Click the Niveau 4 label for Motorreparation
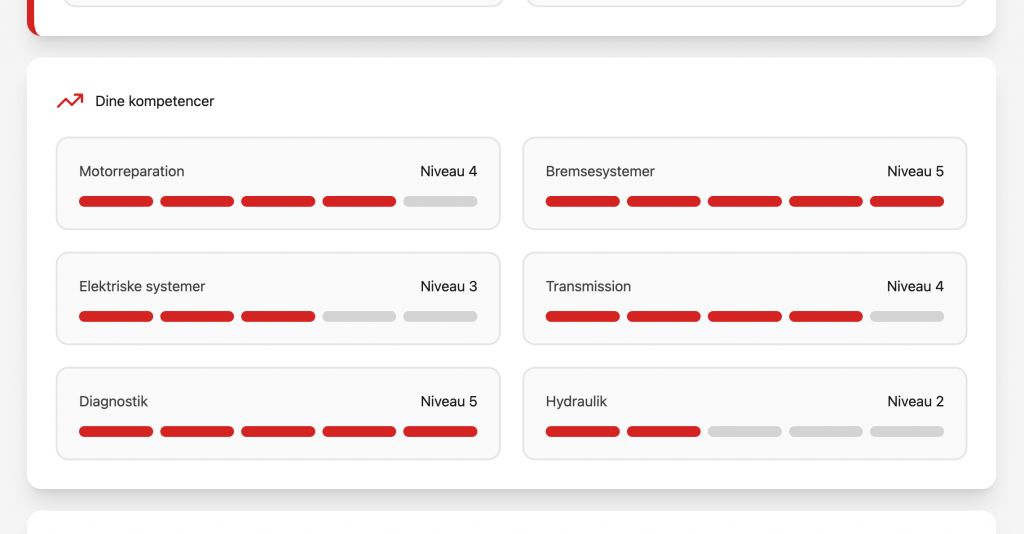This screenshot has height=534, width=1024. [x=448, y=171]
